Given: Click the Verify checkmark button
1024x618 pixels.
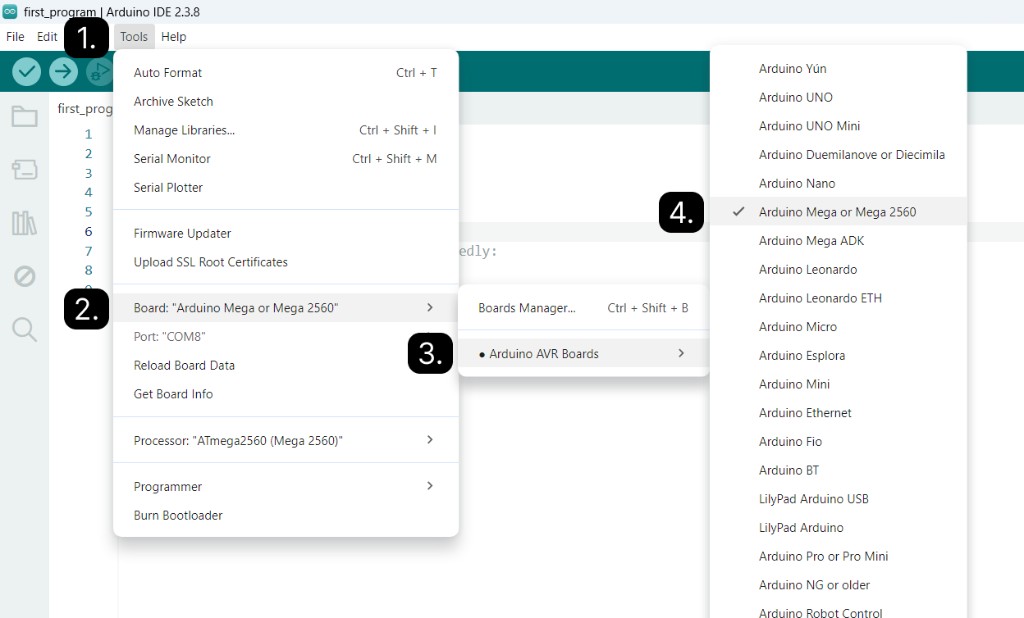Looking at the screenshot, I should [26, 71].
